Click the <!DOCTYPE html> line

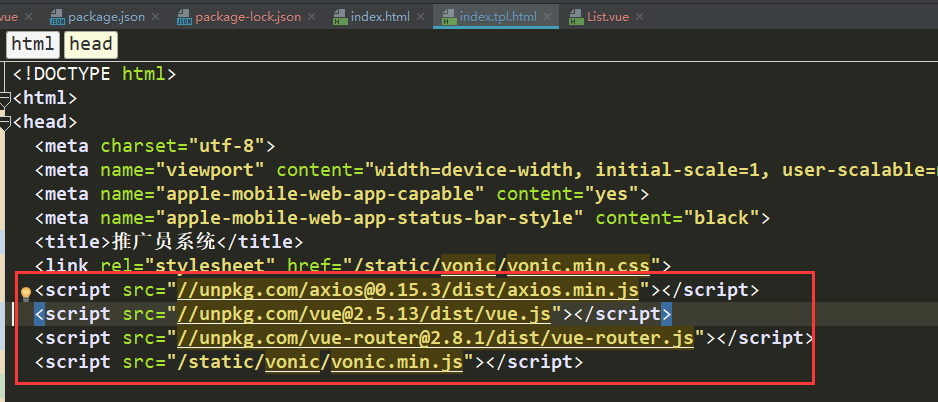95,75
